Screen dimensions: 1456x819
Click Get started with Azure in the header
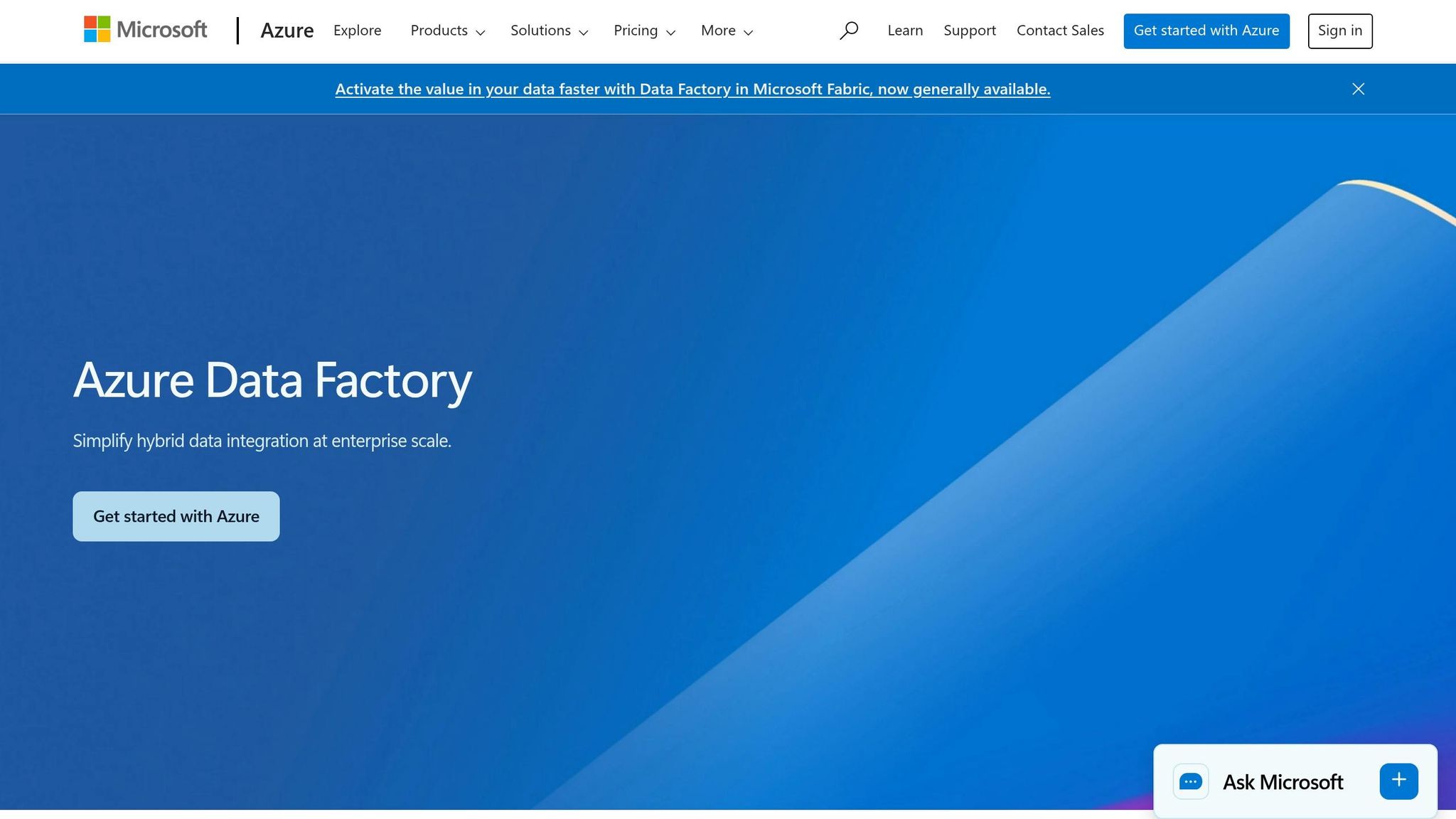point(1206,31)
